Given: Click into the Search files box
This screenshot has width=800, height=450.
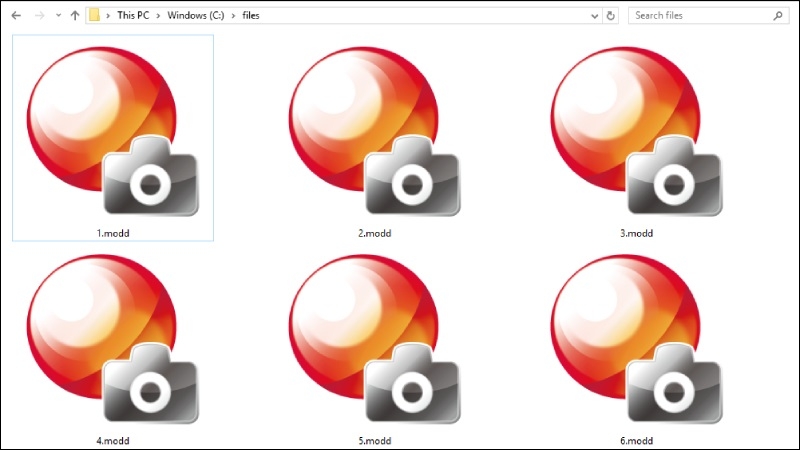Looking at the screenshot, I should click(702, 16).
